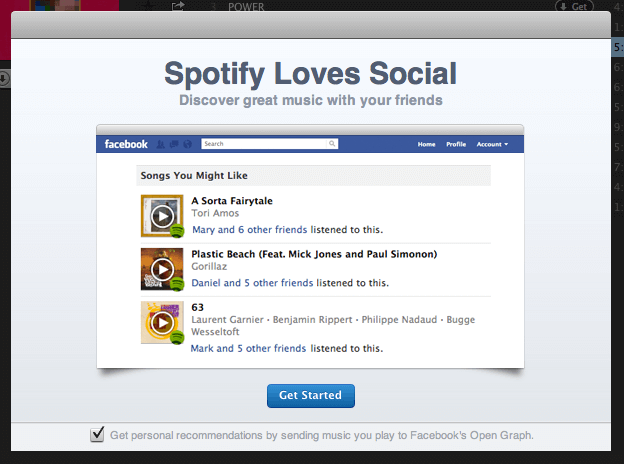Click Spotify icon on A Sorta Fairytale cover
The image size is (624, 464).
[177, 231]
